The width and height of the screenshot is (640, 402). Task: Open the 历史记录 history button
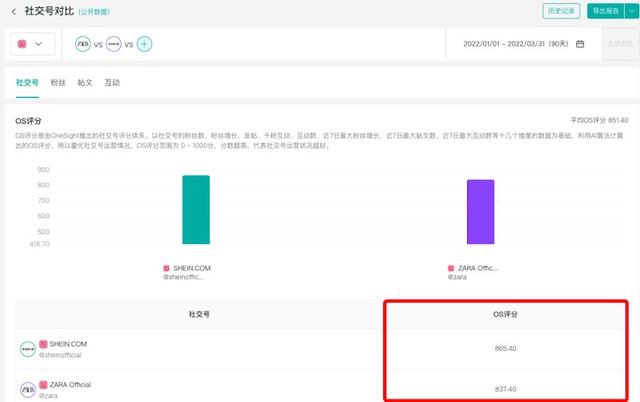(561, 11)
